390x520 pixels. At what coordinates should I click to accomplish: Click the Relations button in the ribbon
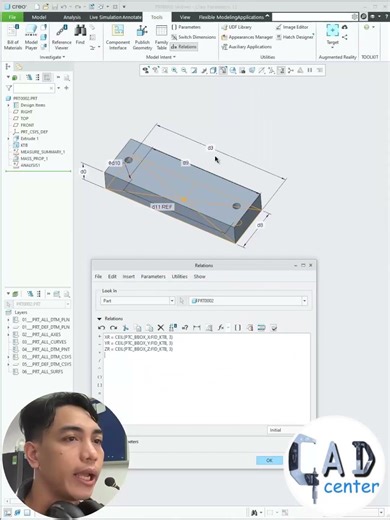point(184,47)
